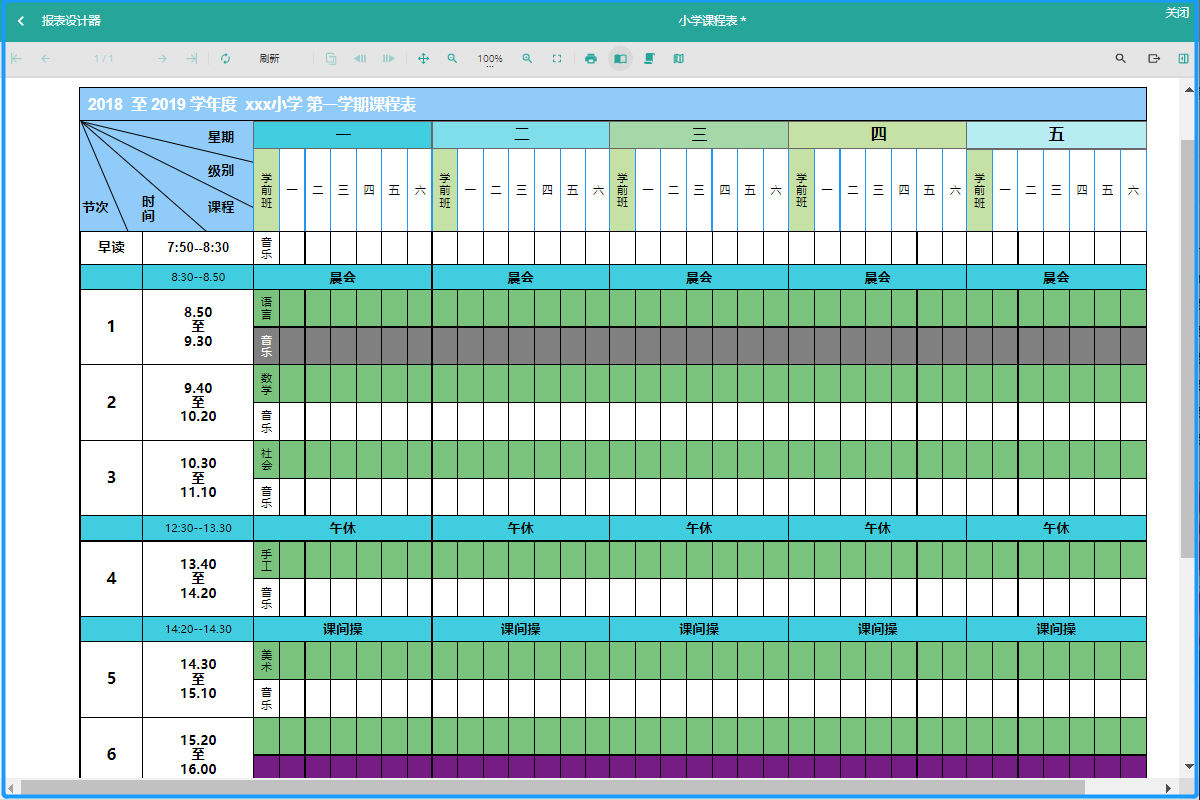
Task: Click the horizontal scrollbar at the bottom
Action: (550, 787)
